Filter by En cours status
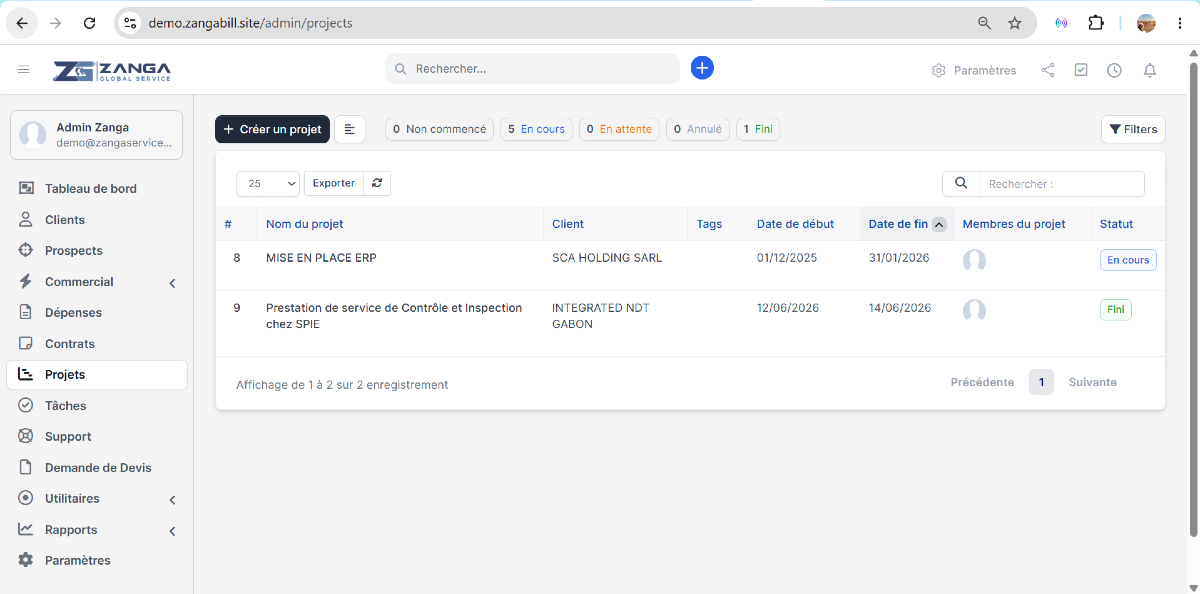Image resolution: width=1200 pixels, height=594 pixels. click(x=536, y=129)
